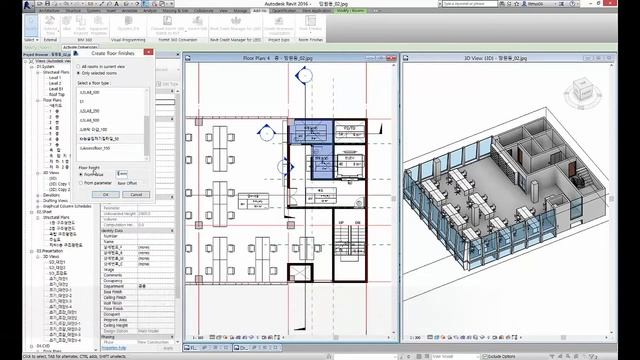640x360 pixels.
Task: Click the floor height value input field
Action: point(122,174)
